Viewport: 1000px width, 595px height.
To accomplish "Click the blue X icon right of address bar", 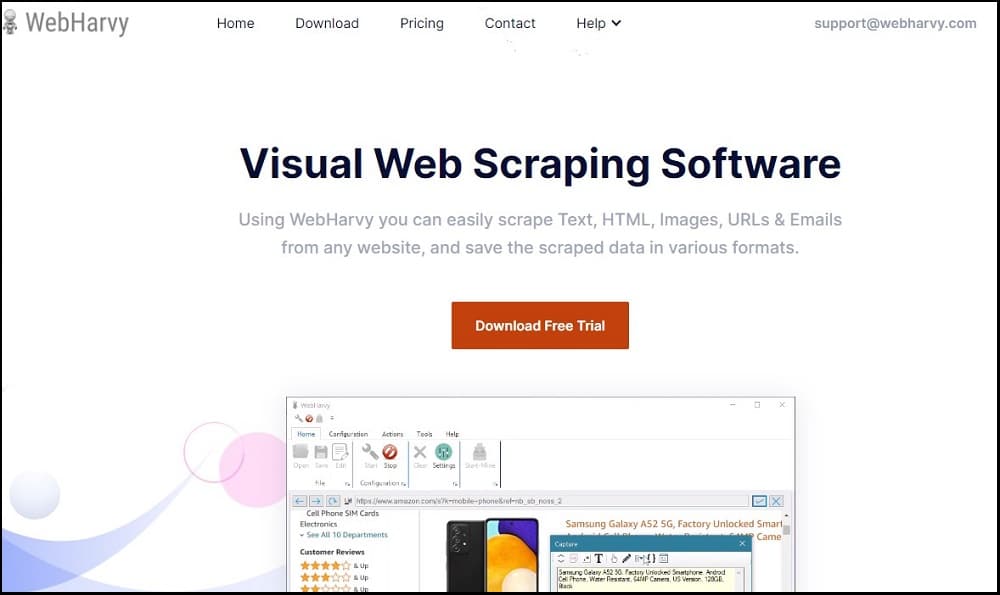I will coord(776,501).
